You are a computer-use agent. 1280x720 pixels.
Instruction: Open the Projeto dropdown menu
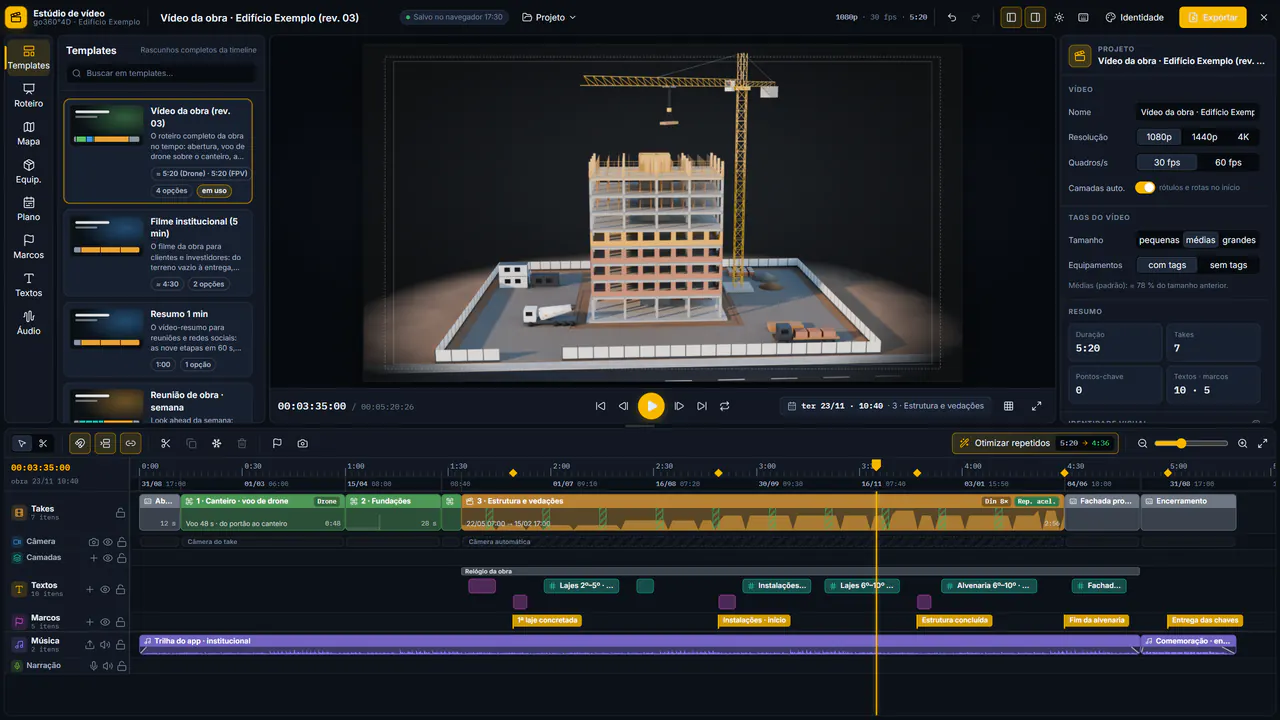(549, 17)
